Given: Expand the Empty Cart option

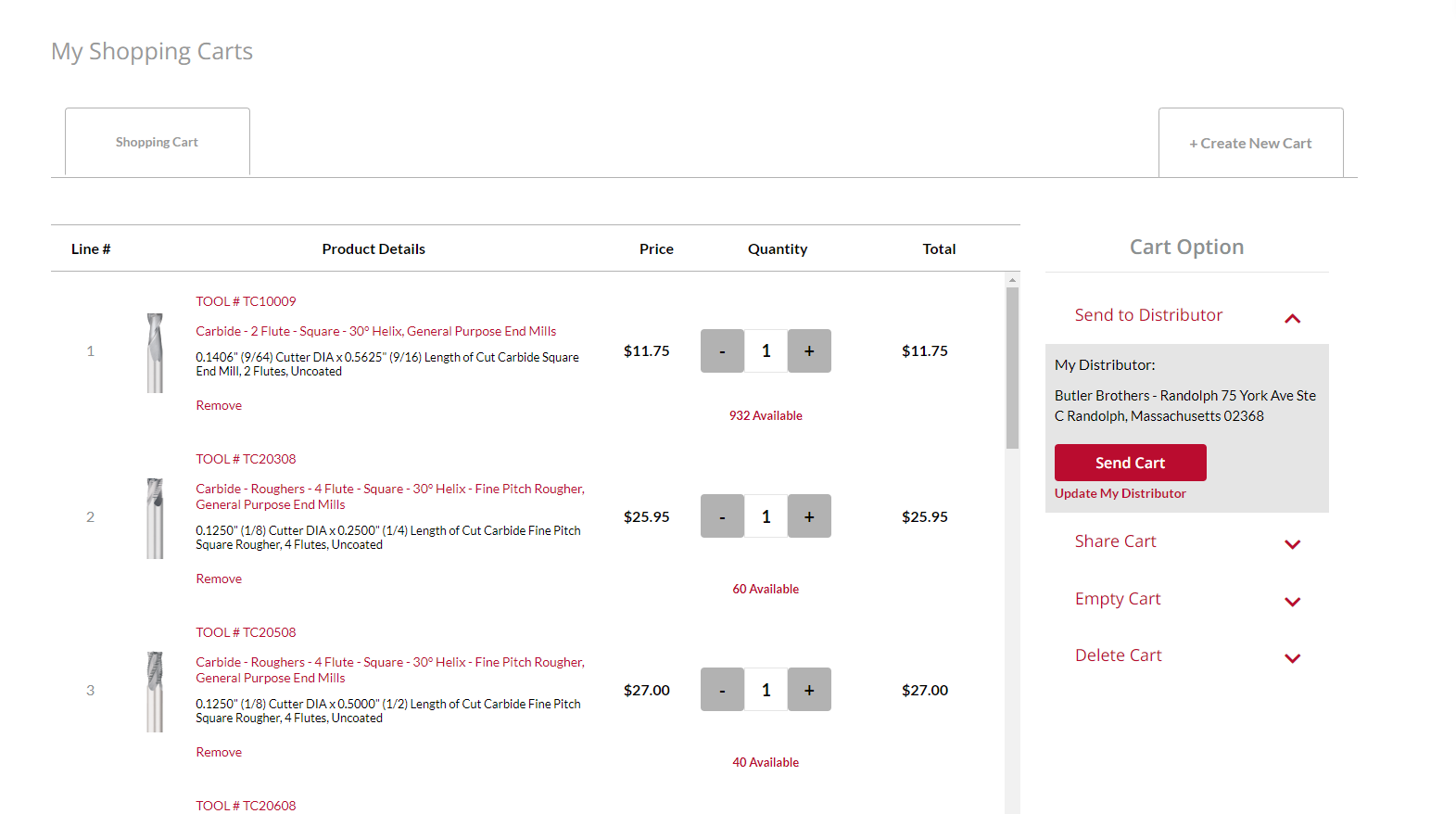Looking at the screenshot, I should pyautogui.click(x=1292, y=601).
